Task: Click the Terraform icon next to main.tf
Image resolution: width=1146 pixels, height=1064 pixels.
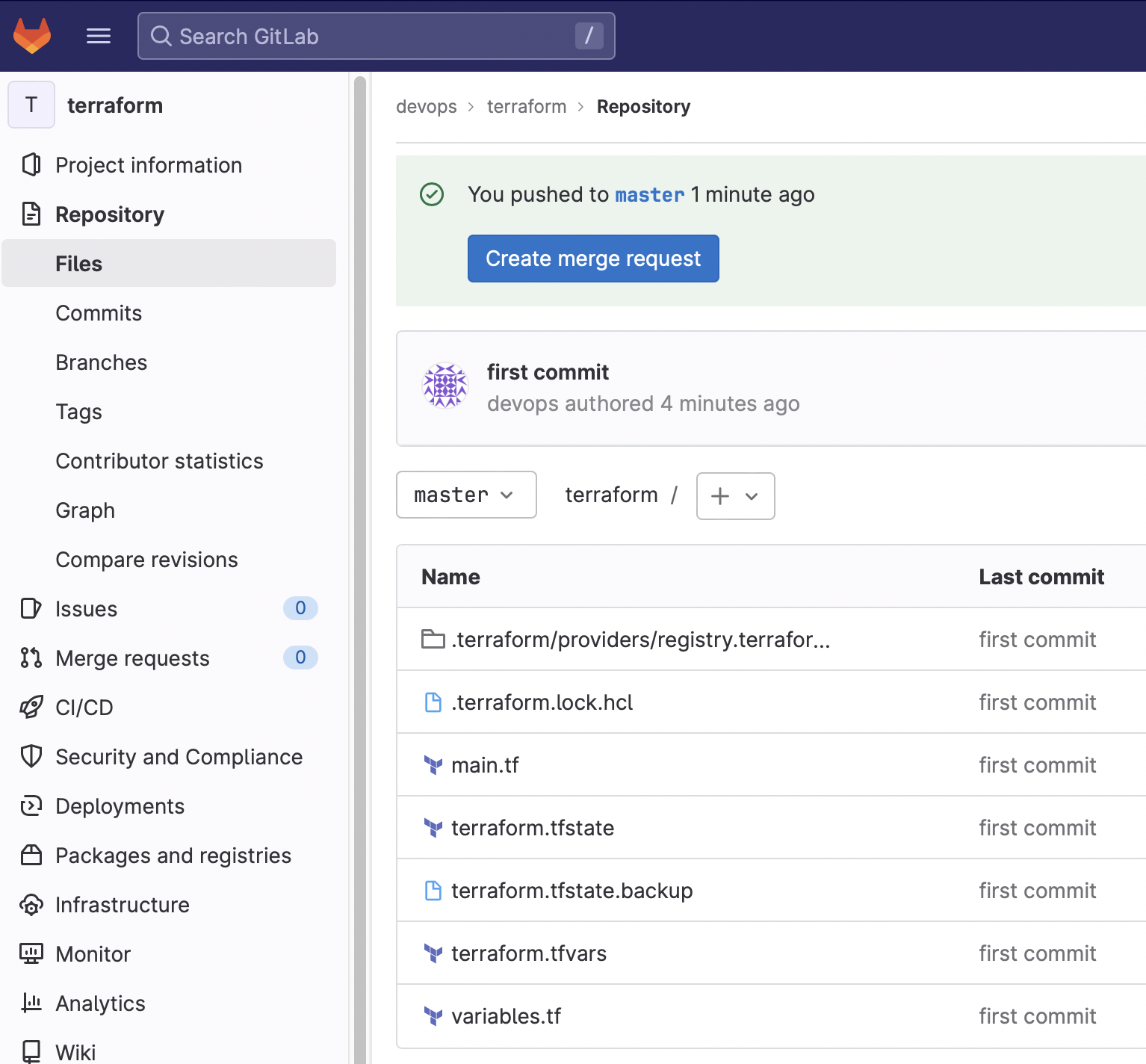Action: pos(433,765)
